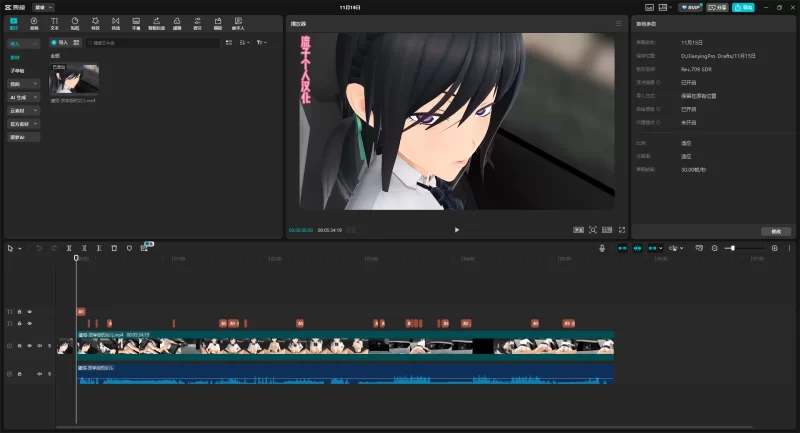Enter fullscreen preview with the expand icon

click(x=621, y=230)
